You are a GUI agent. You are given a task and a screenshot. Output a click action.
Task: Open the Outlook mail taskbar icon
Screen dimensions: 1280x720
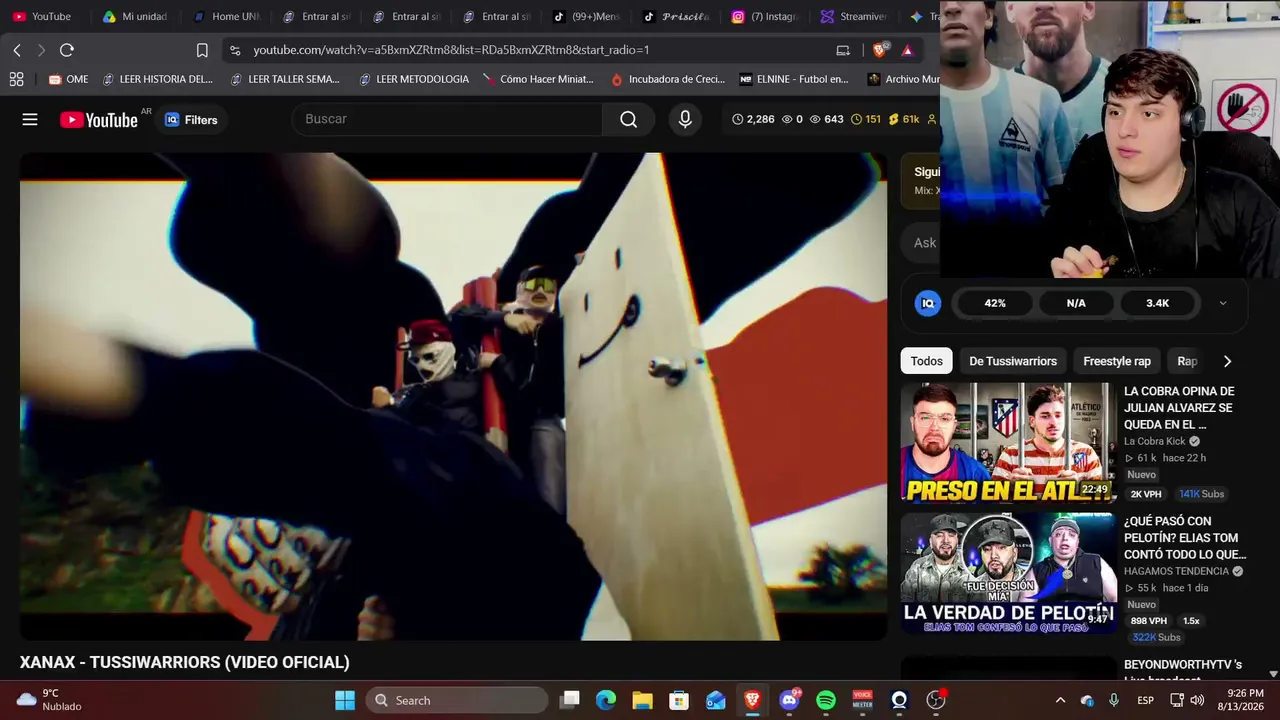[x=716, y=700]
